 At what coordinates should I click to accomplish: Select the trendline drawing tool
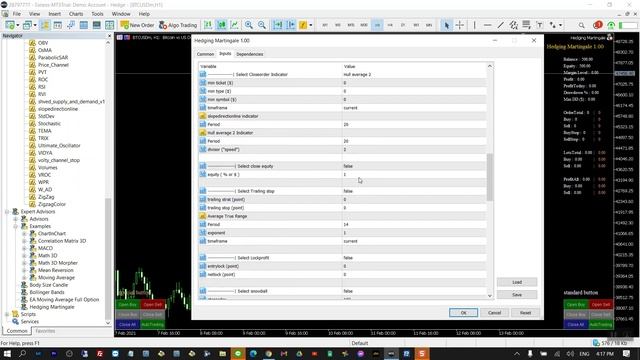(500, 25)
